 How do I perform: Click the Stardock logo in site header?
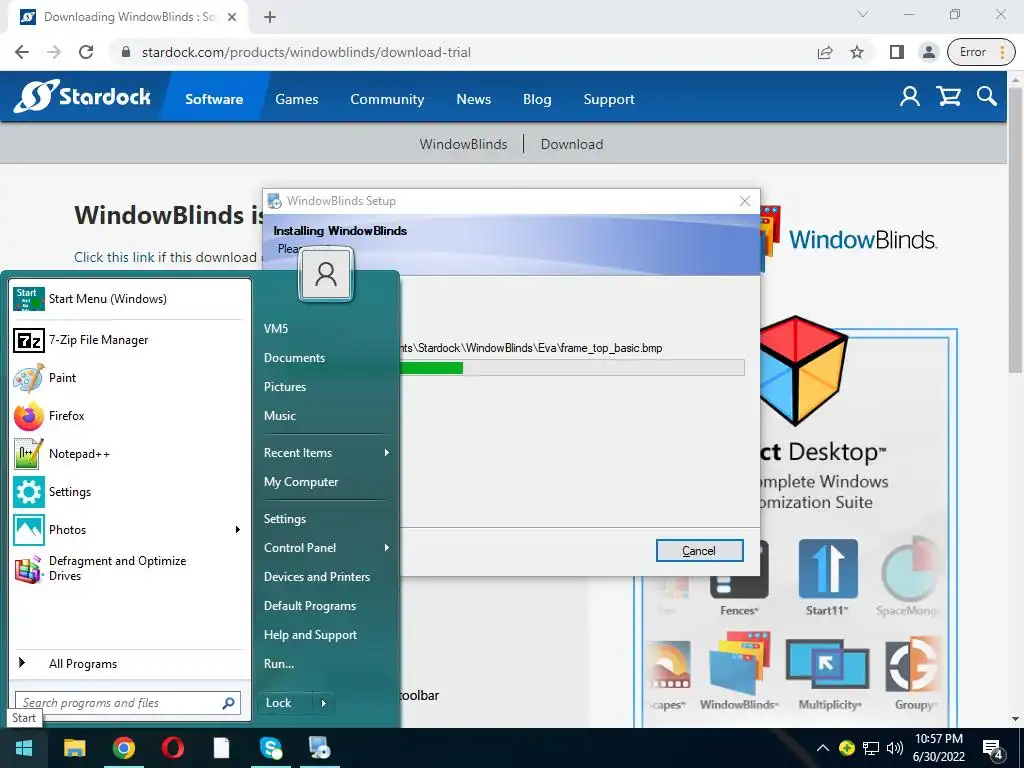click(82, 97)
